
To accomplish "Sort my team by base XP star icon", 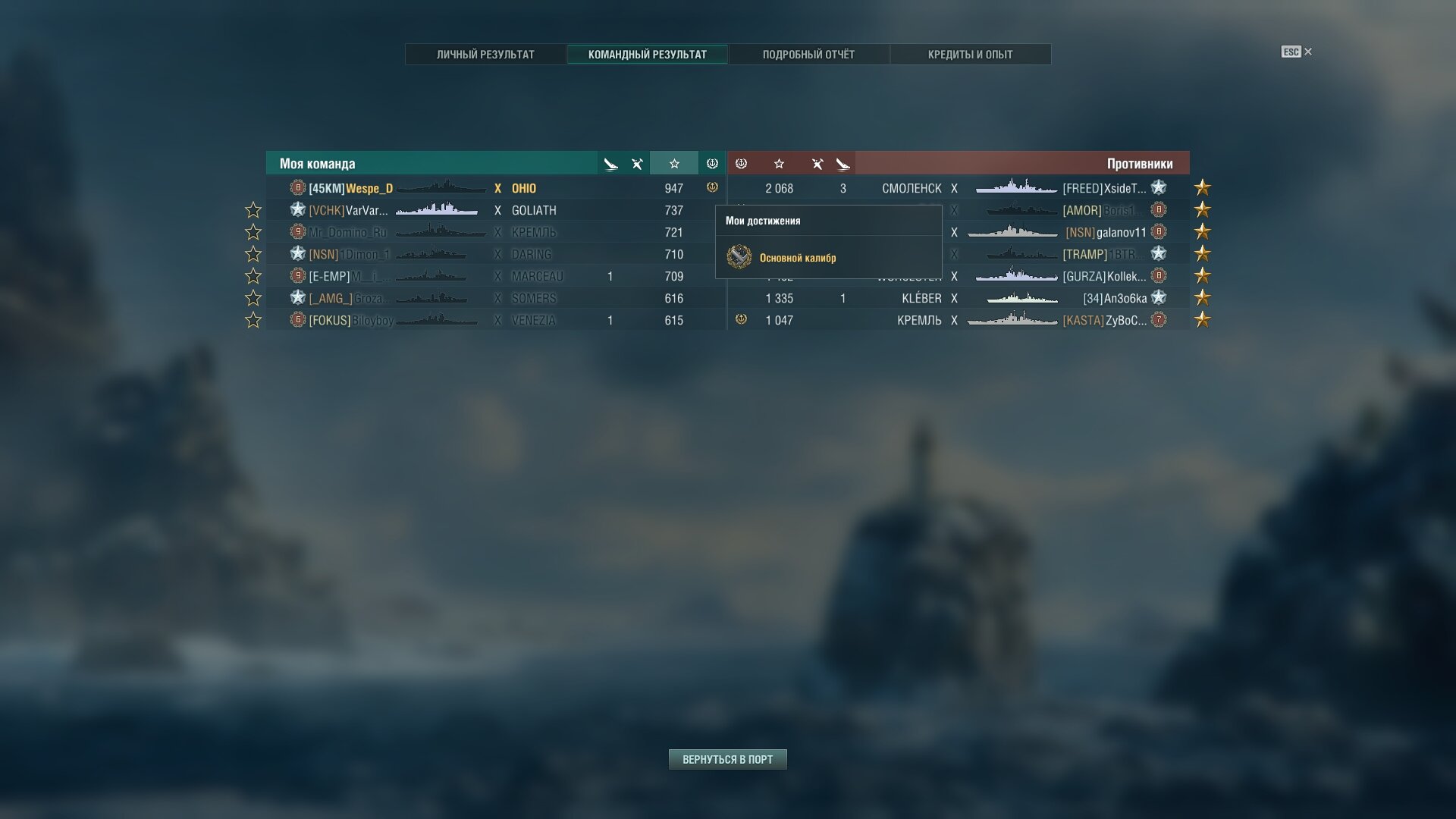I will [674, 164].
